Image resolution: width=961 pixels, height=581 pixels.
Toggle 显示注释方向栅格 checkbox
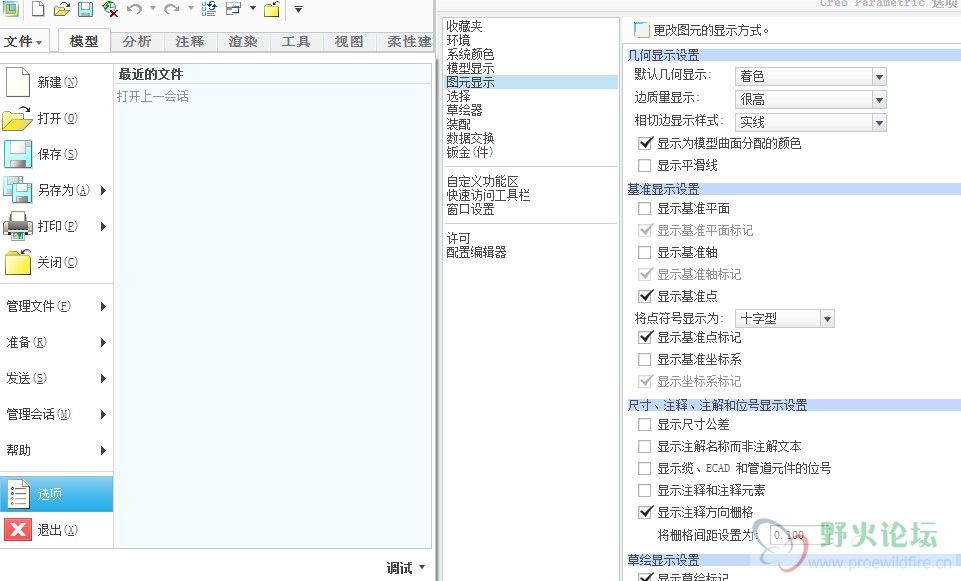[645, 512]
